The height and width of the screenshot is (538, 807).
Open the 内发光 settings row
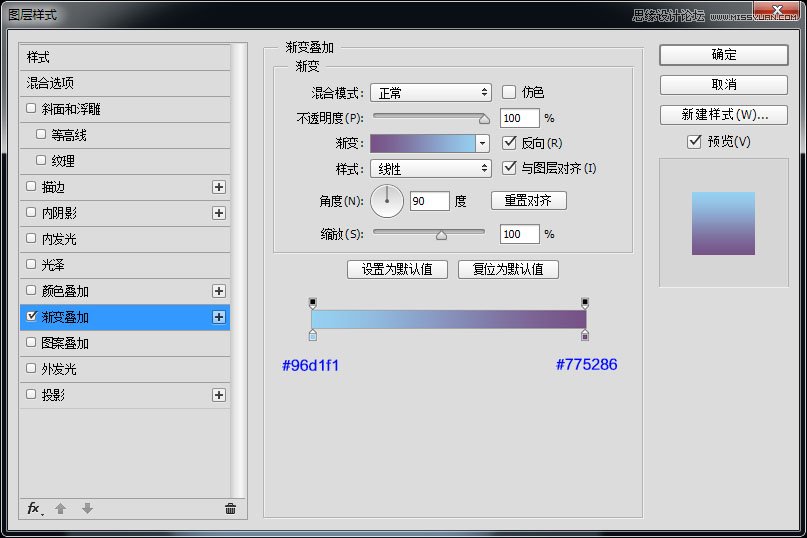125,239
